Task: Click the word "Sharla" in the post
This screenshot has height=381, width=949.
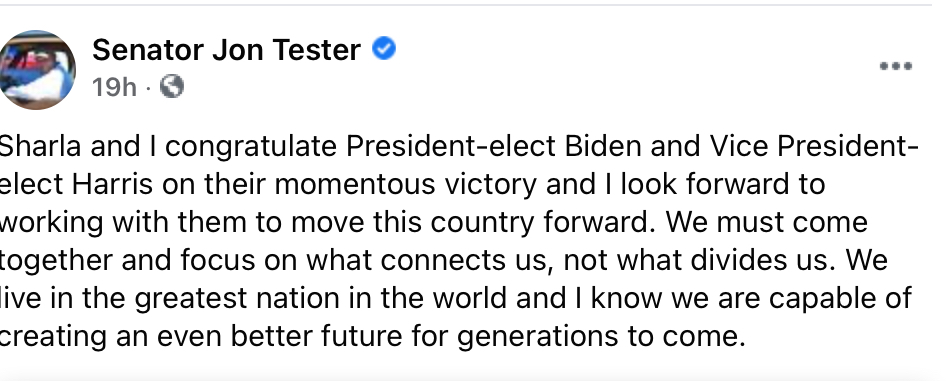Action: [x=41, y=146]
